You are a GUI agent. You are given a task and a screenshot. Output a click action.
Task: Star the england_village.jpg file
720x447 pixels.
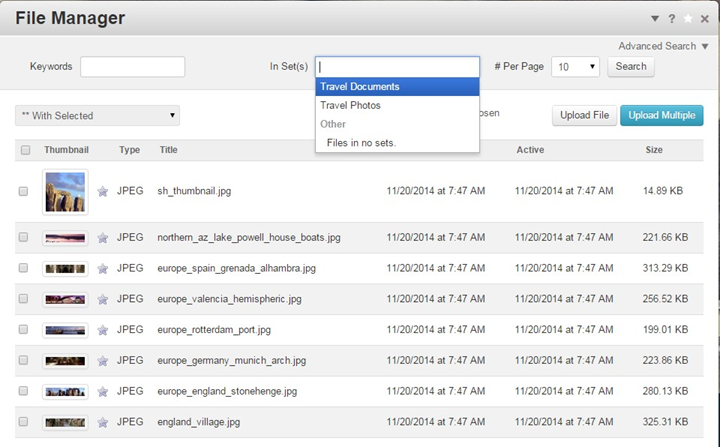[x=102, y=422]
